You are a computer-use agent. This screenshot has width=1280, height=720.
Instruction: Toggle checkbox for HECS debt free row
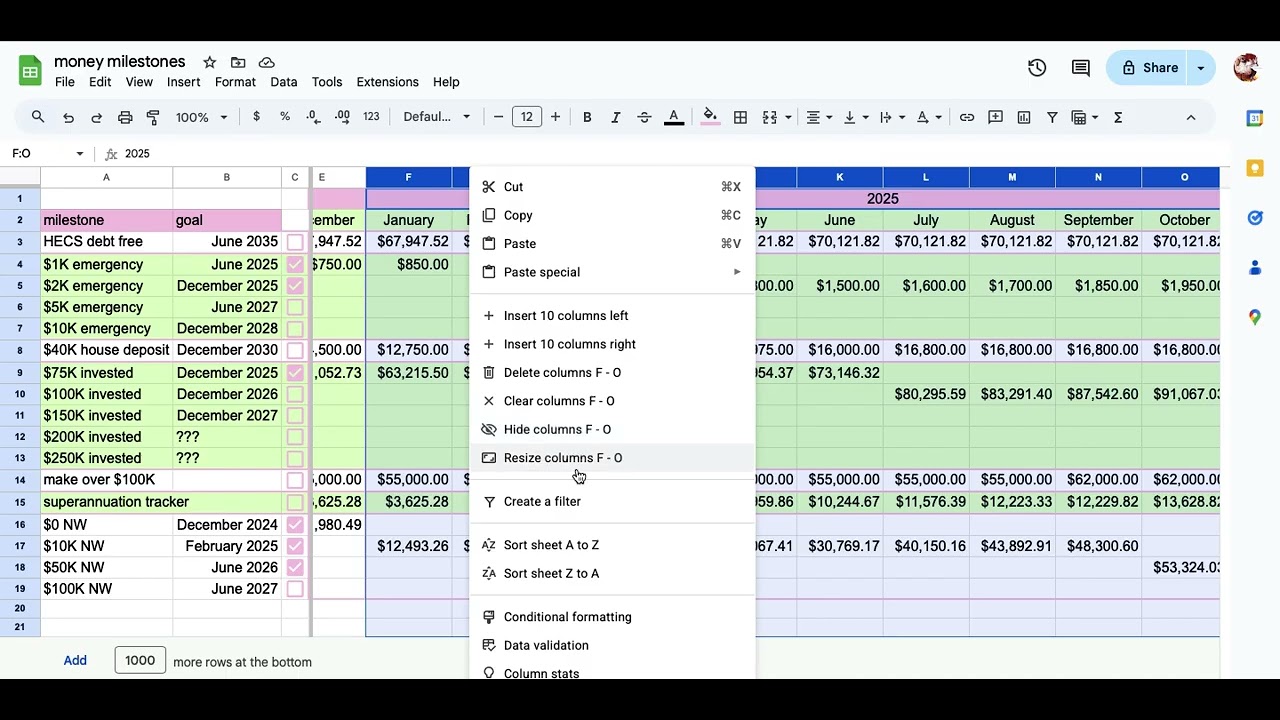pos(295,242)
